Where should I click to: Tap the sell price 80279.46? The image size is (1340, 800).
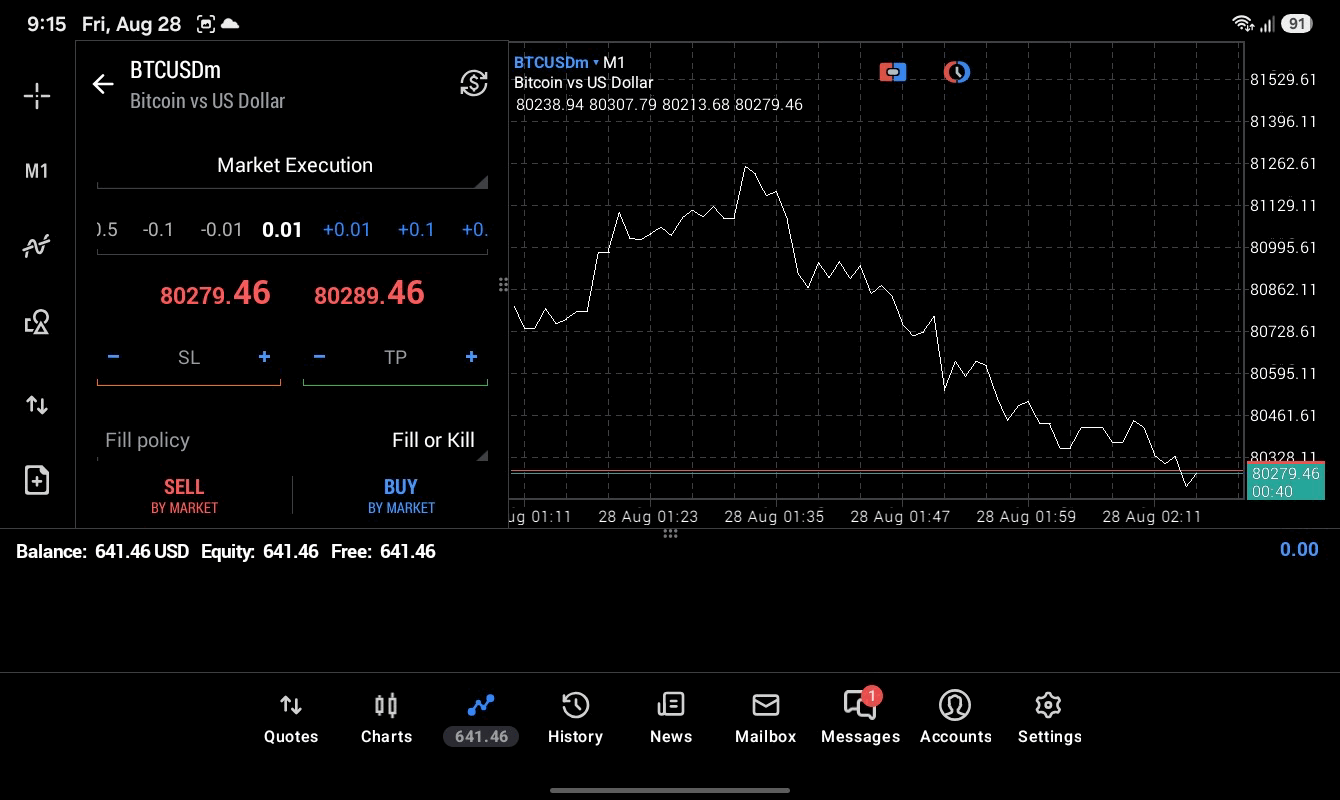click(215, 293)
